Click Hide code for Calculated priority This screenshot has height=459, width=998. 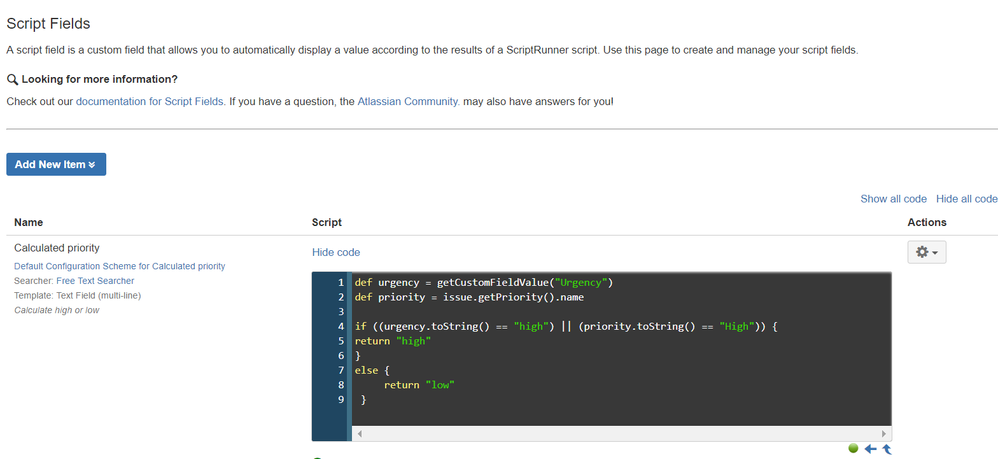point(336,252)
